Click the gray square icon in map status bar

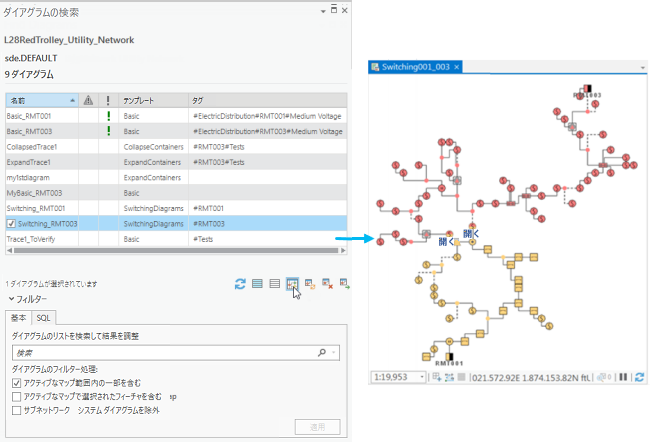[461, 377]
